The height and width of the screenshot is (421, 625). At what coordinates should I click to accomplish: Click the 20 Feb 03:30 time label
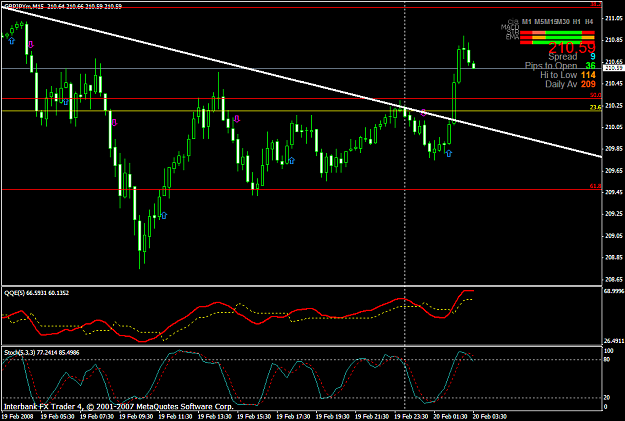(x=490, y=417)
